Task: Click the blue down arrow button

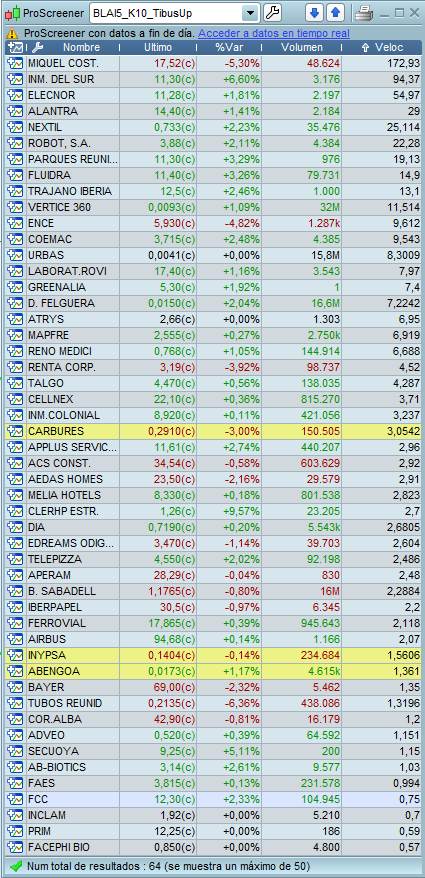Action: [x=314, y=13]
